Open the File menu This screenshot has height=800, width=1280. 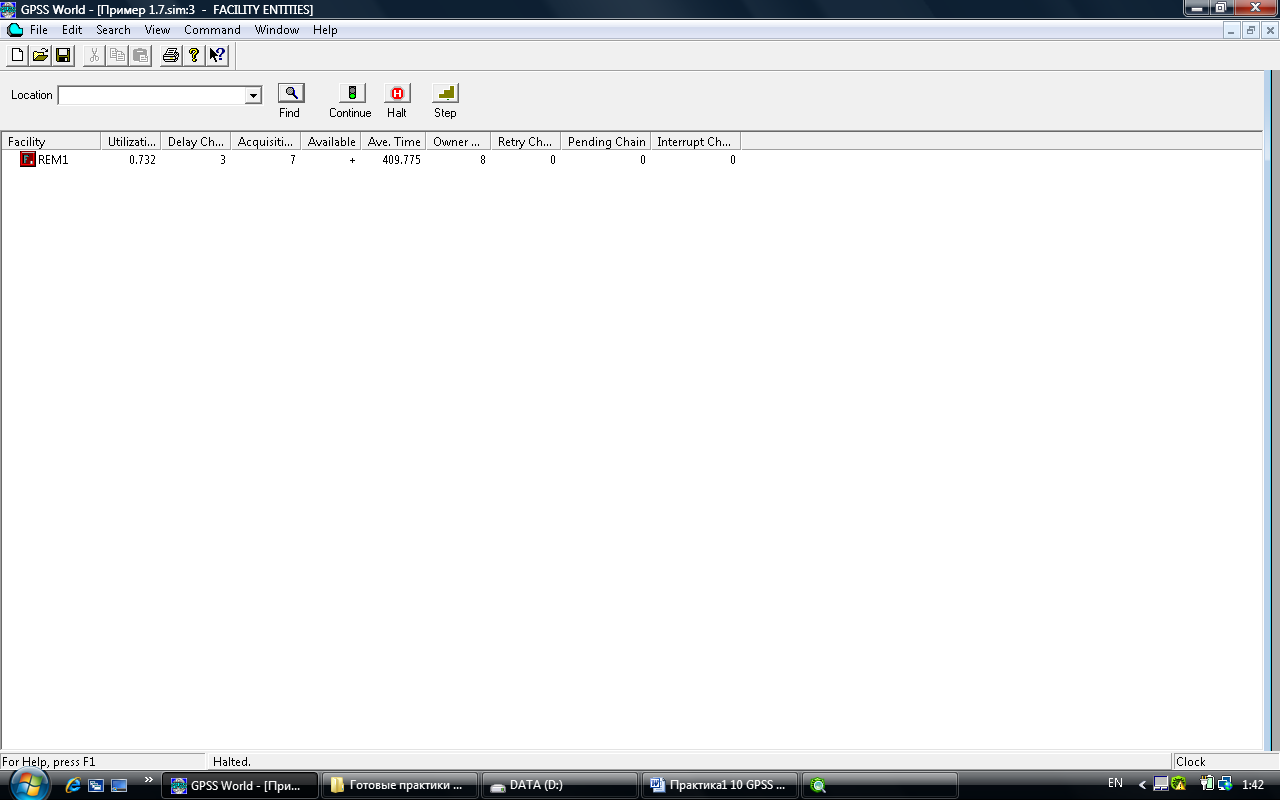39,30
